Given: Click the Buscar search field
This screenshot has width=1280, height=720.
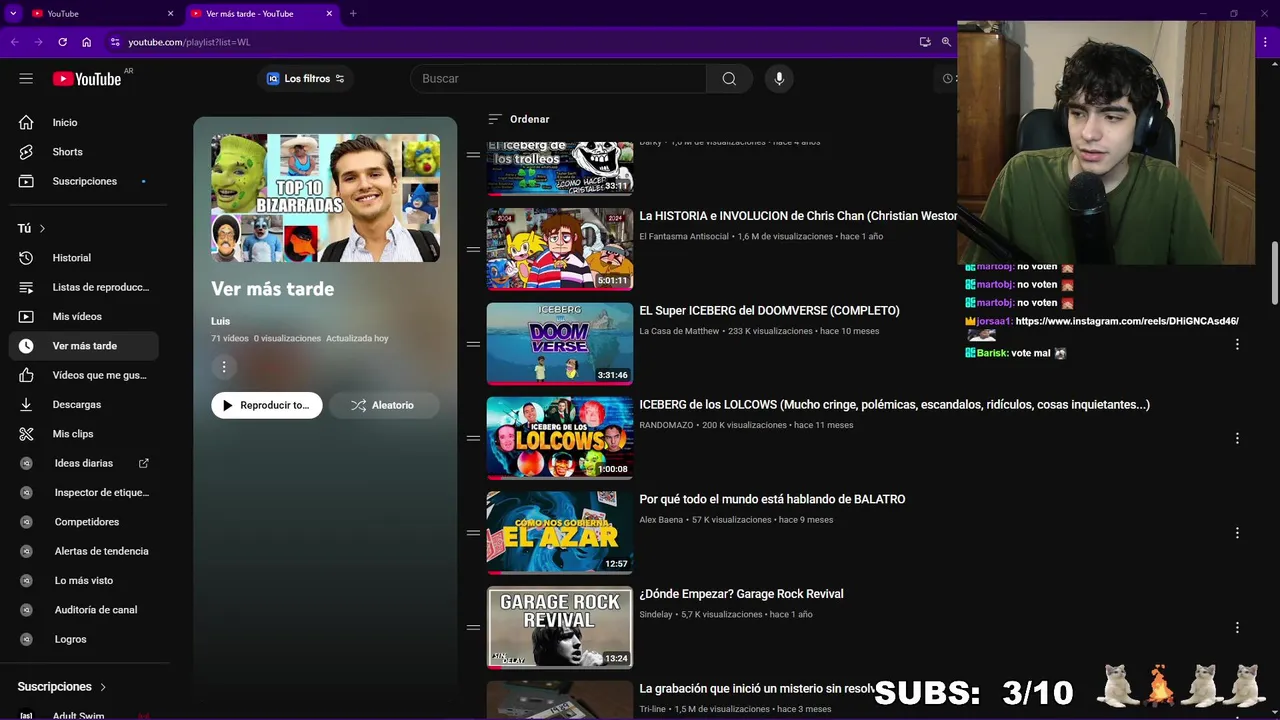Looking at the screenshot, I should (558, 78).
